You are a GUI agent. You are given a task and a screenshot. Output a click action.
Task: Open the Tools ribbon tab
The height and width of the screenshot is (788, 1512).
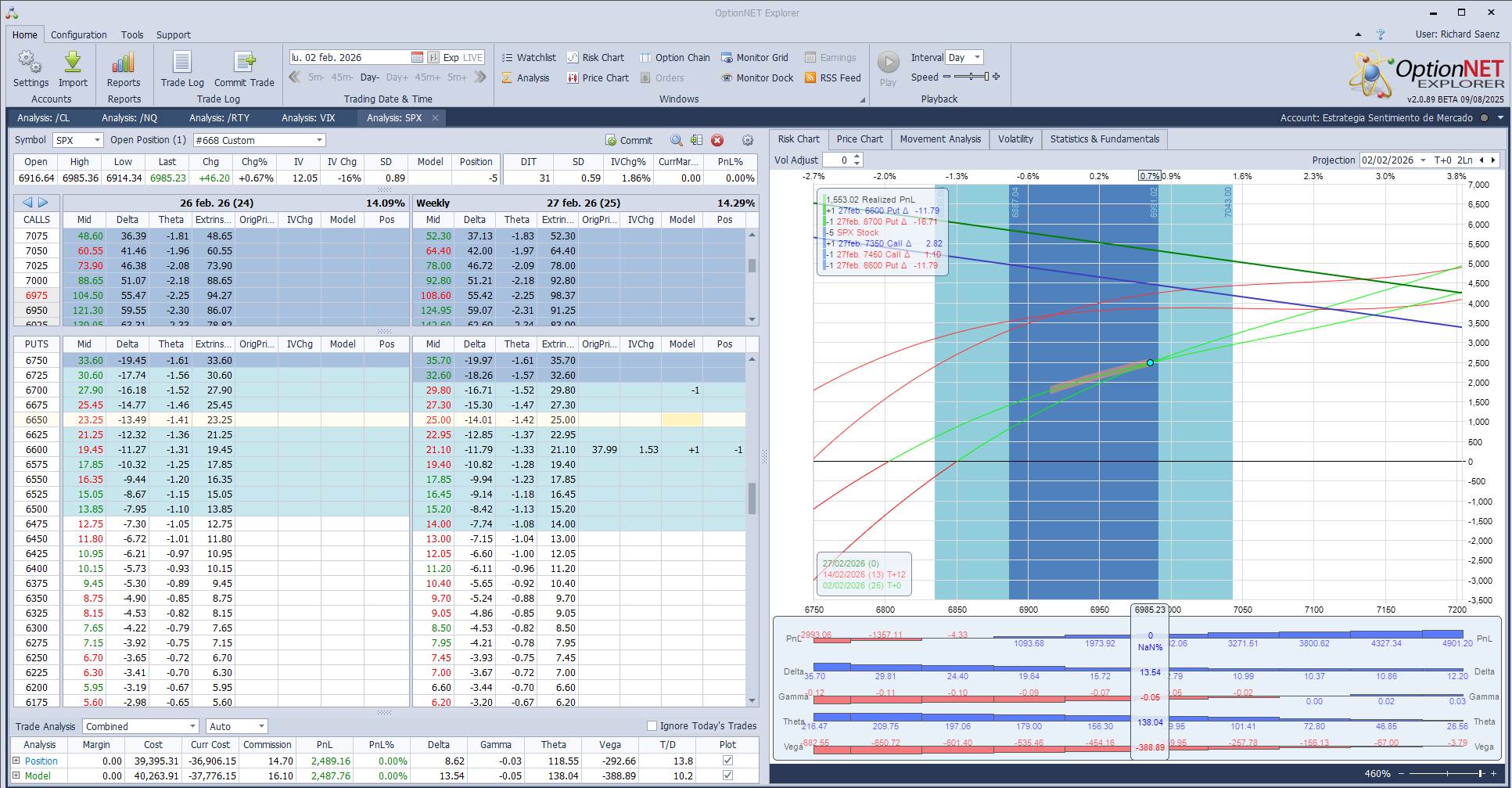(x=132, y=34)
